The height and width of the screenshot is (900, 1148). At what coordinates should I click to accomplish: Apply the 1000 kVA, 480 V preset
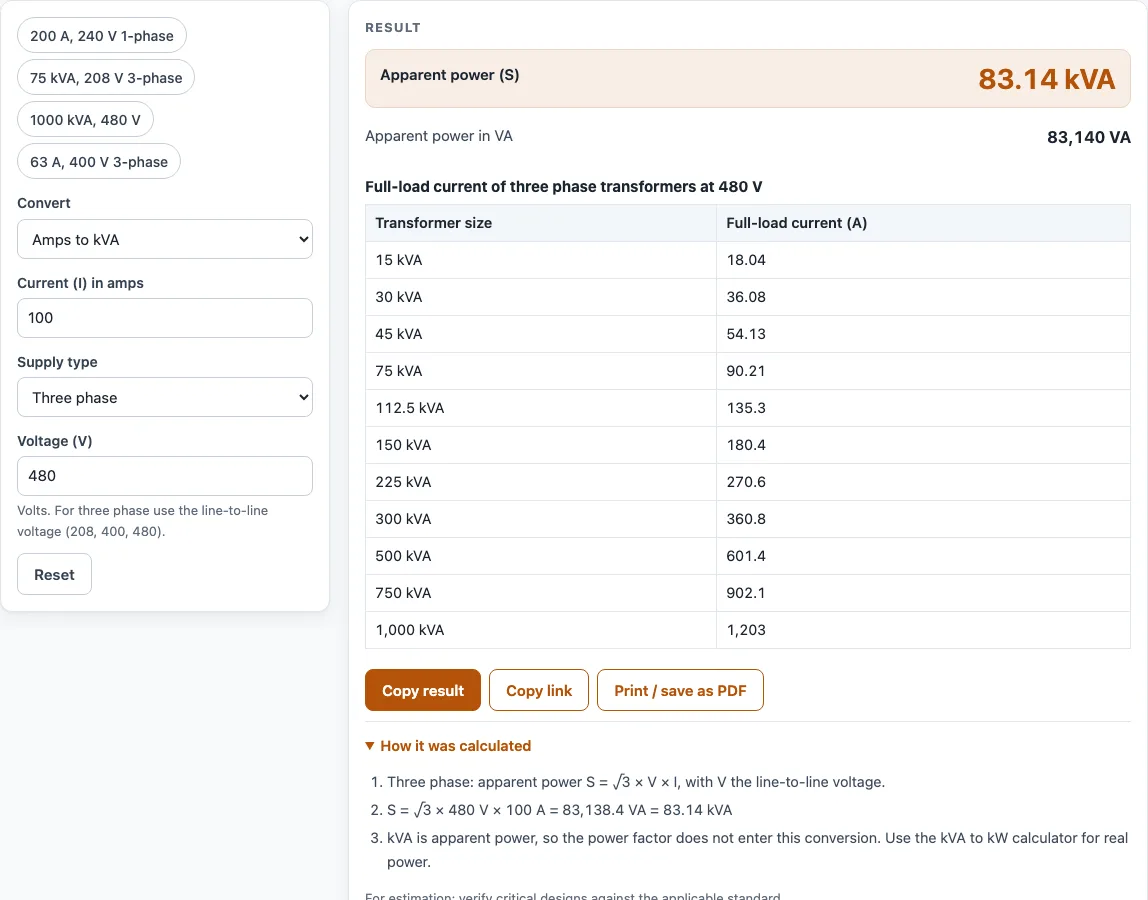(85, 119)
